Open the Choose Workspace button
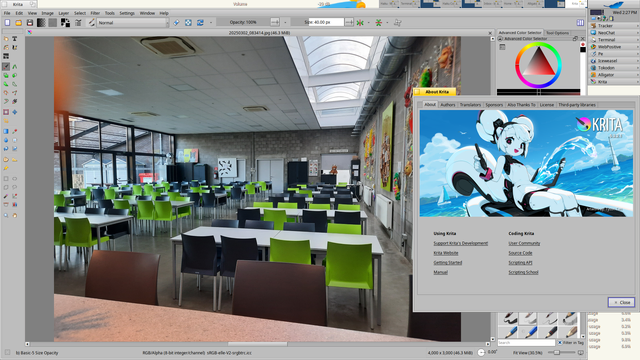Screen dimensions: 640x360 580,23
